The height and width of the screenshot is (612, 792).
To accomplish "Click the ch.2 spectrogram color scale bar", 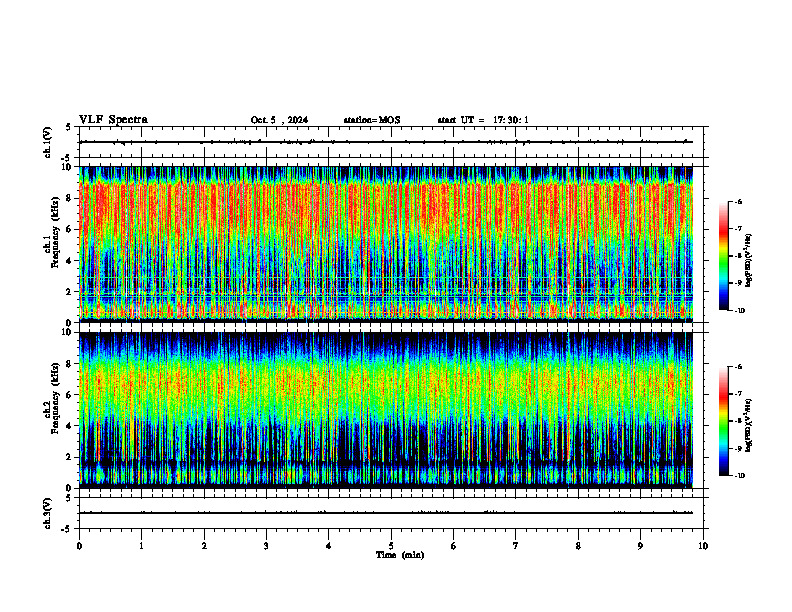I will coord(723,421).
